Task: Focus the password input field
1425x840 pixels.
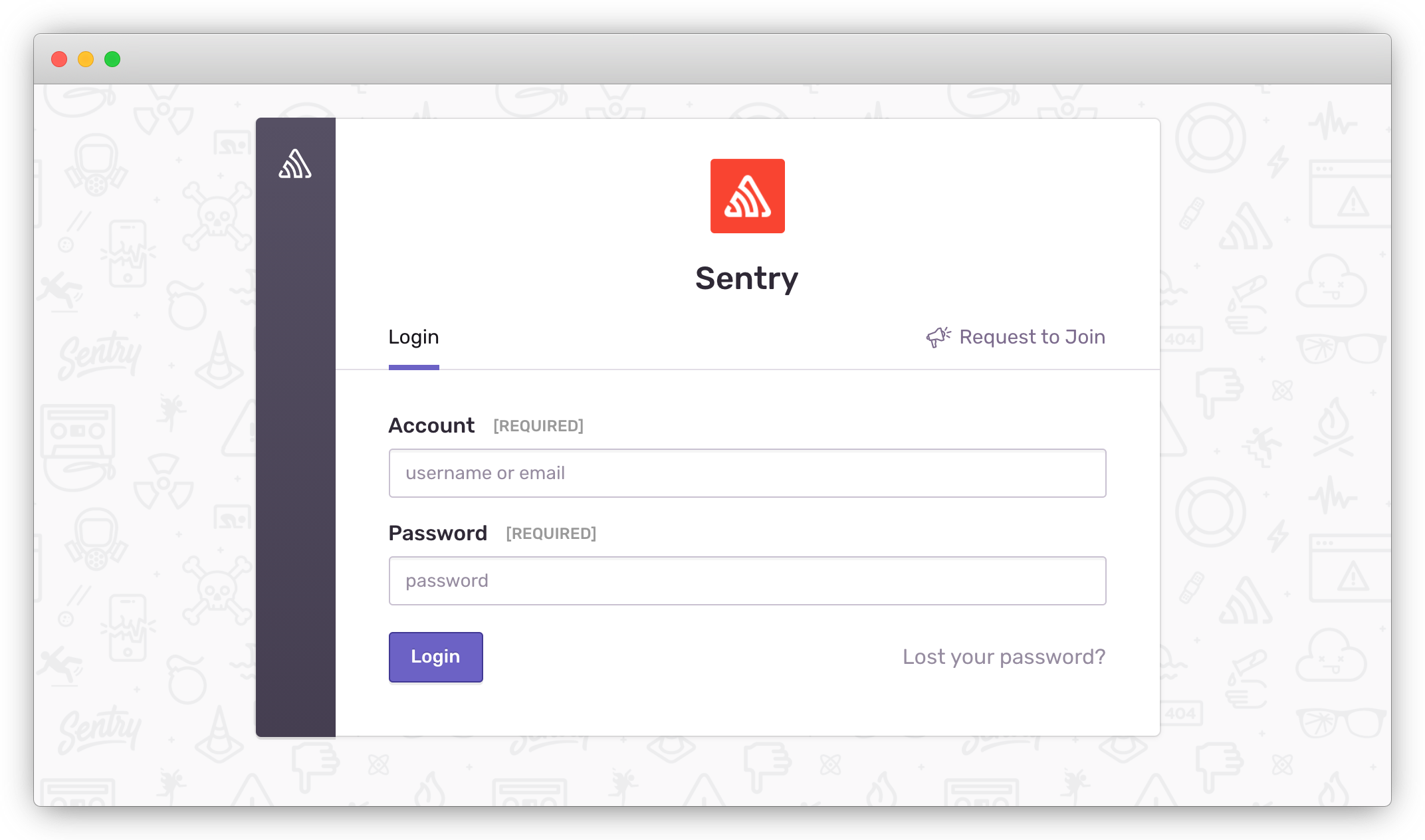Action: [747, 581]
